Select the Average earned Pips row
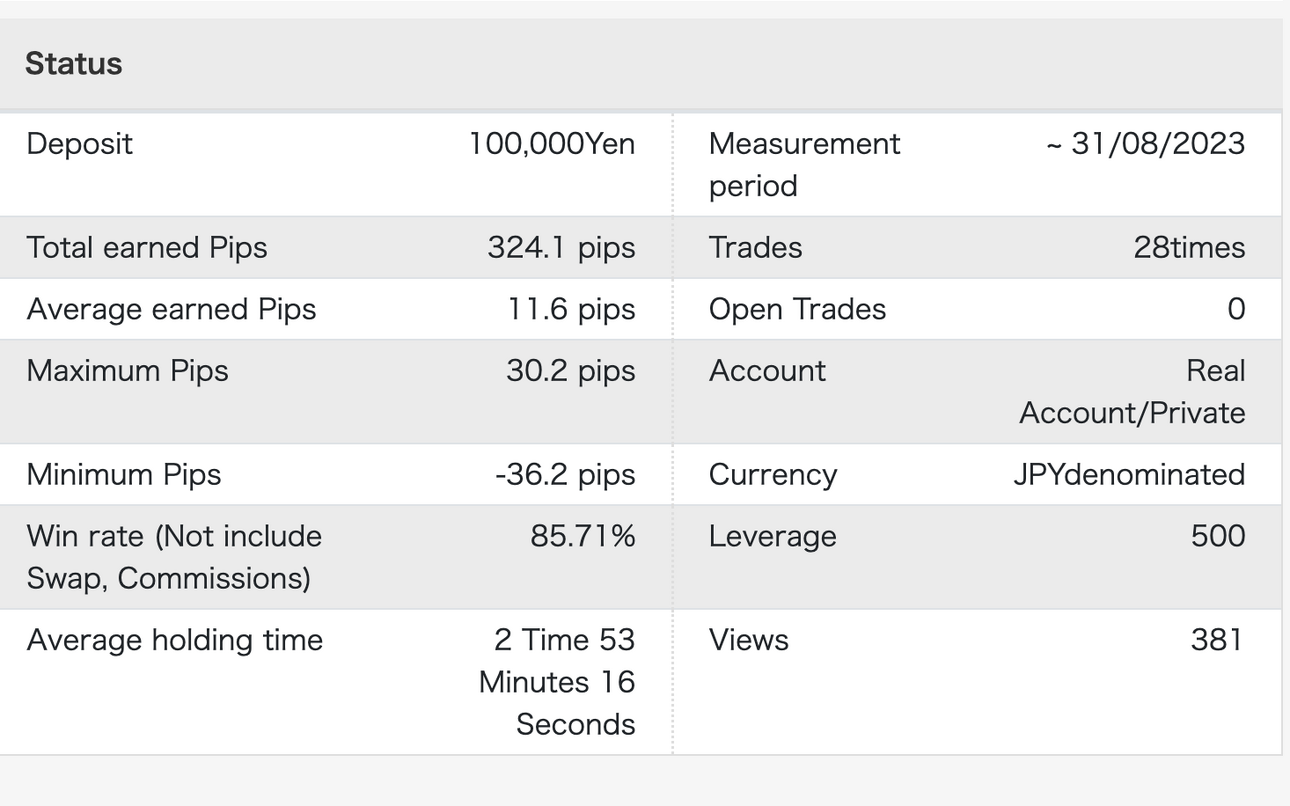This screenshot has height=806, width=1290. [x=336, y=309]
